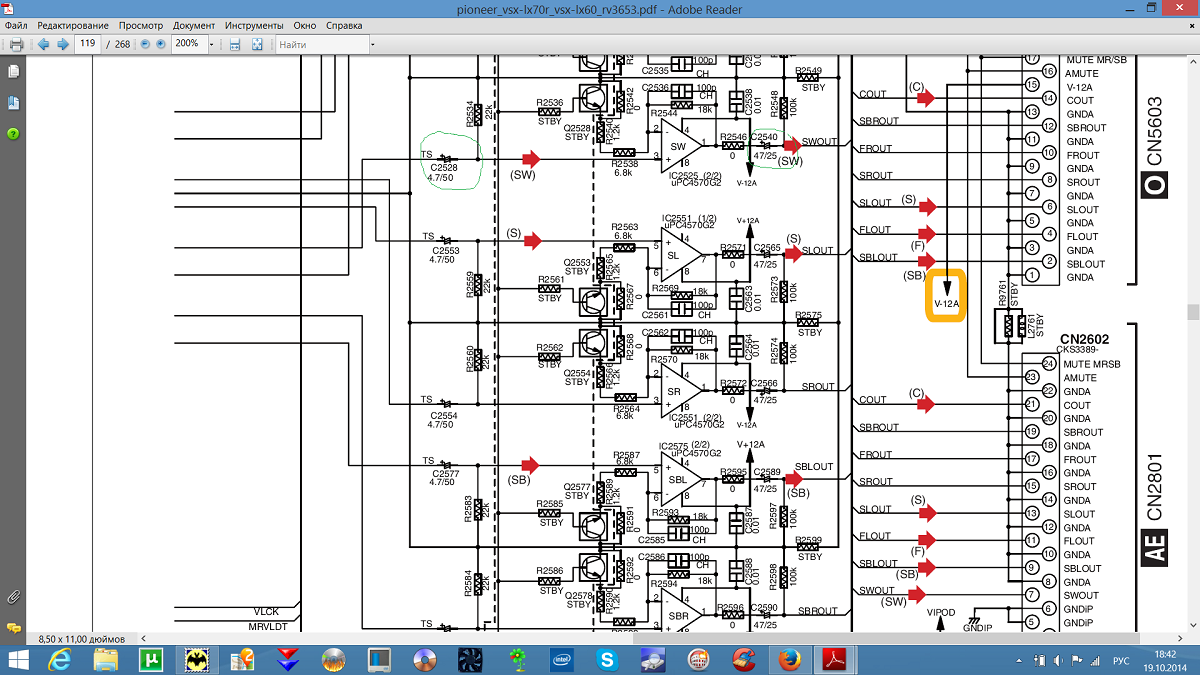Click the fit full page icon

pyautogui.click(x=257, y=45)
